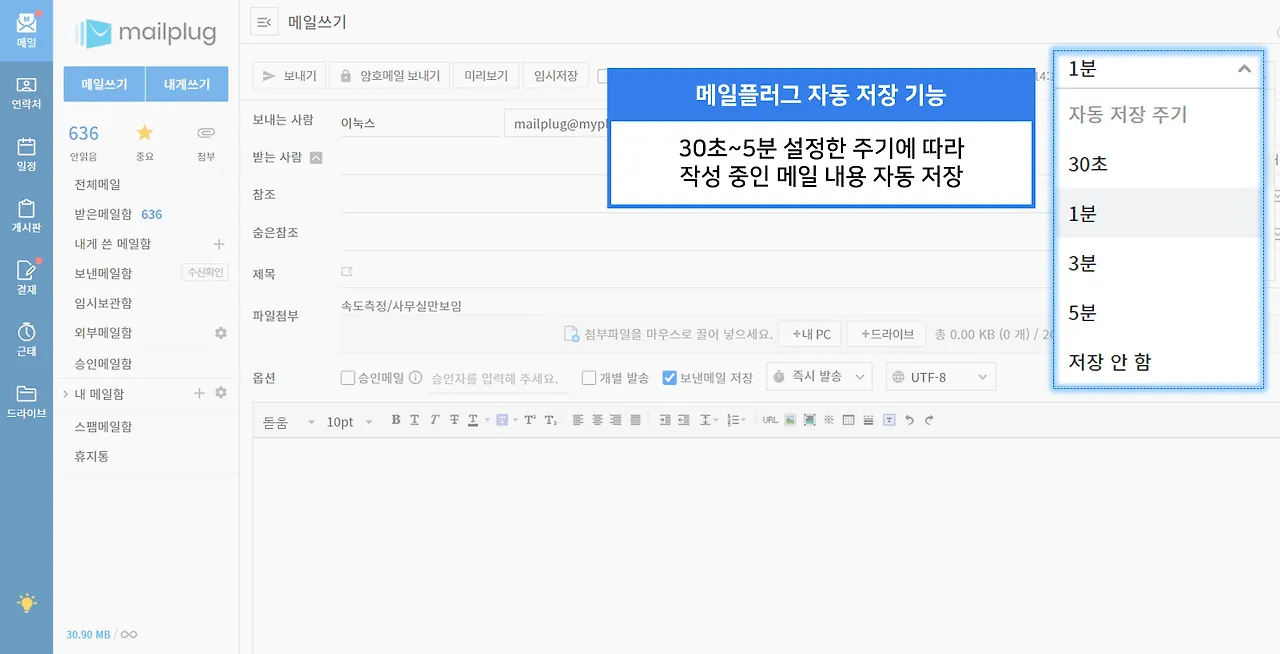Collapse the sidebar with the menu toggle icon

tap(264, 22)
